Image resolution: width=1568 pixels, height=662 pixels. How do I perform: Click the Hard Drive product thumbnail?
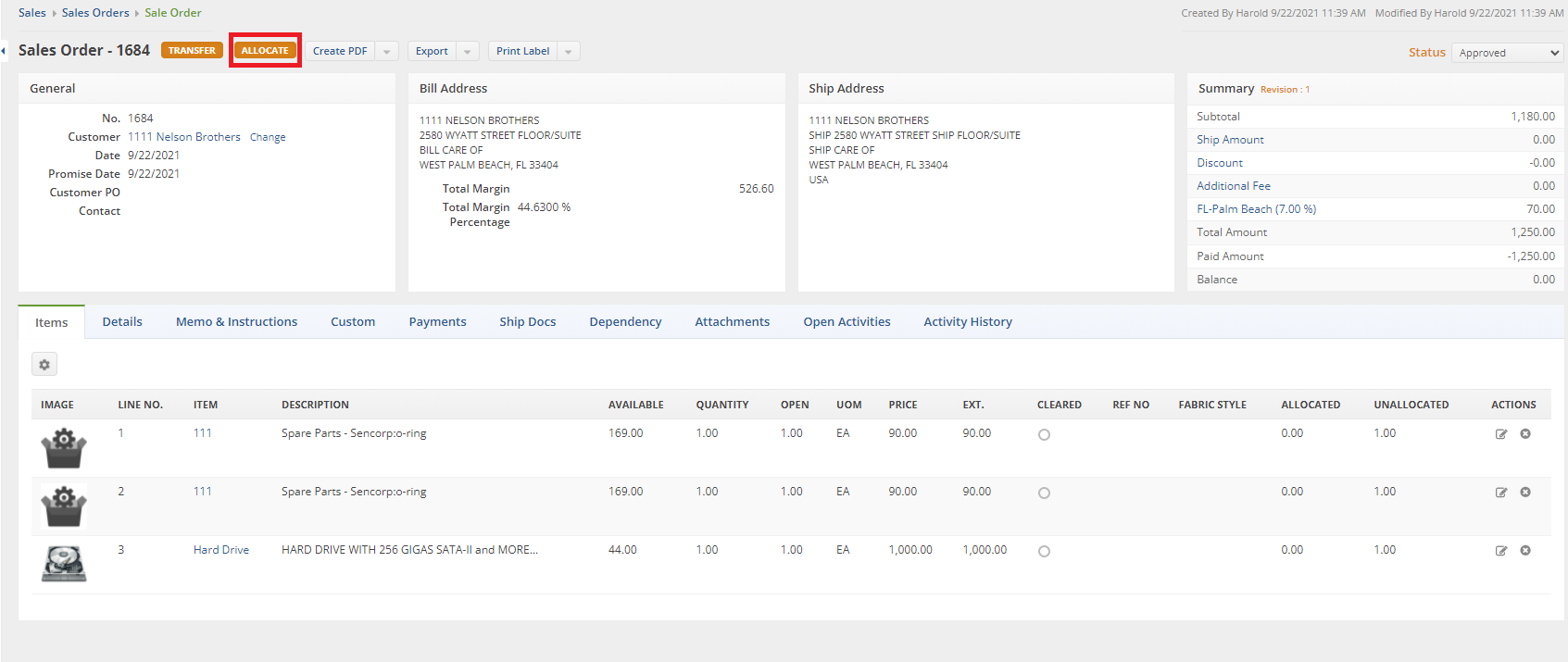click(64, 563)
